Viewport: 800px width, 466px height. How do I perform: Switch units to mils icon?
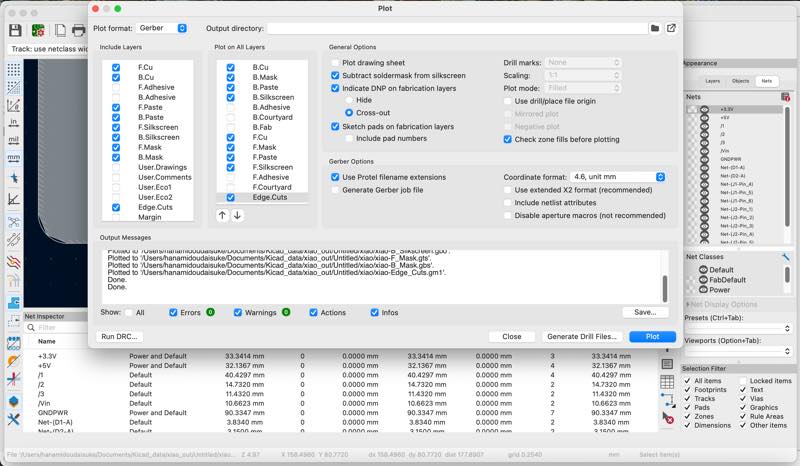(14, 140)
